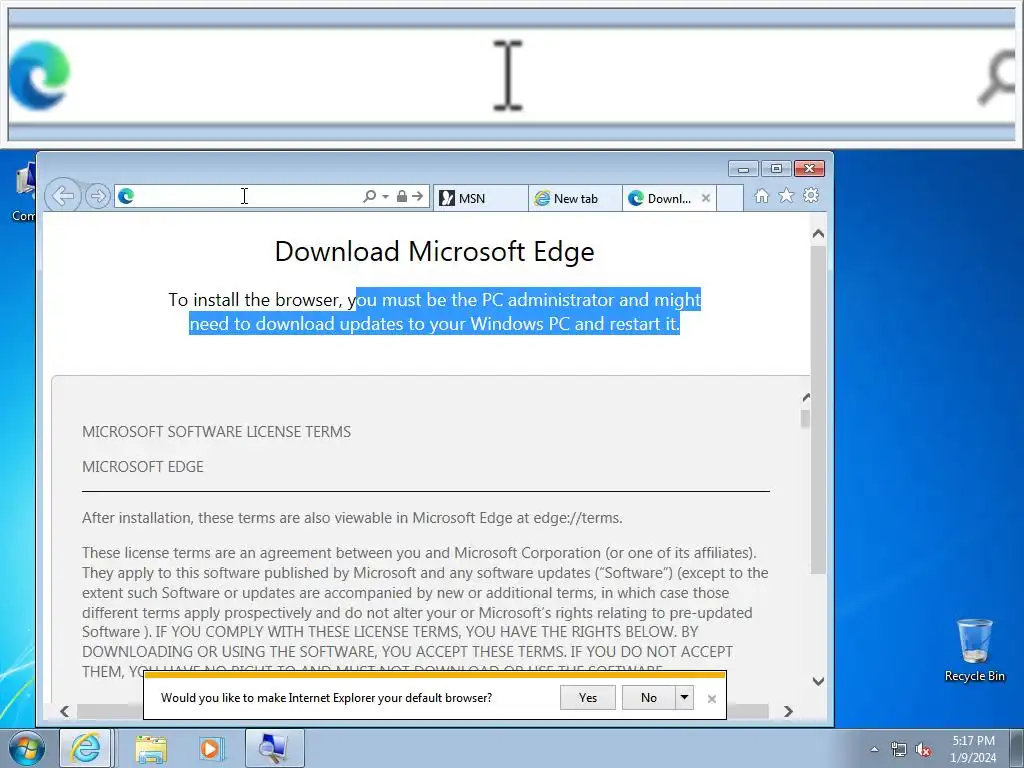Select the Recycle Bin desktop icon
This screenshot has width=1024, height=768.
click(974, 650)
